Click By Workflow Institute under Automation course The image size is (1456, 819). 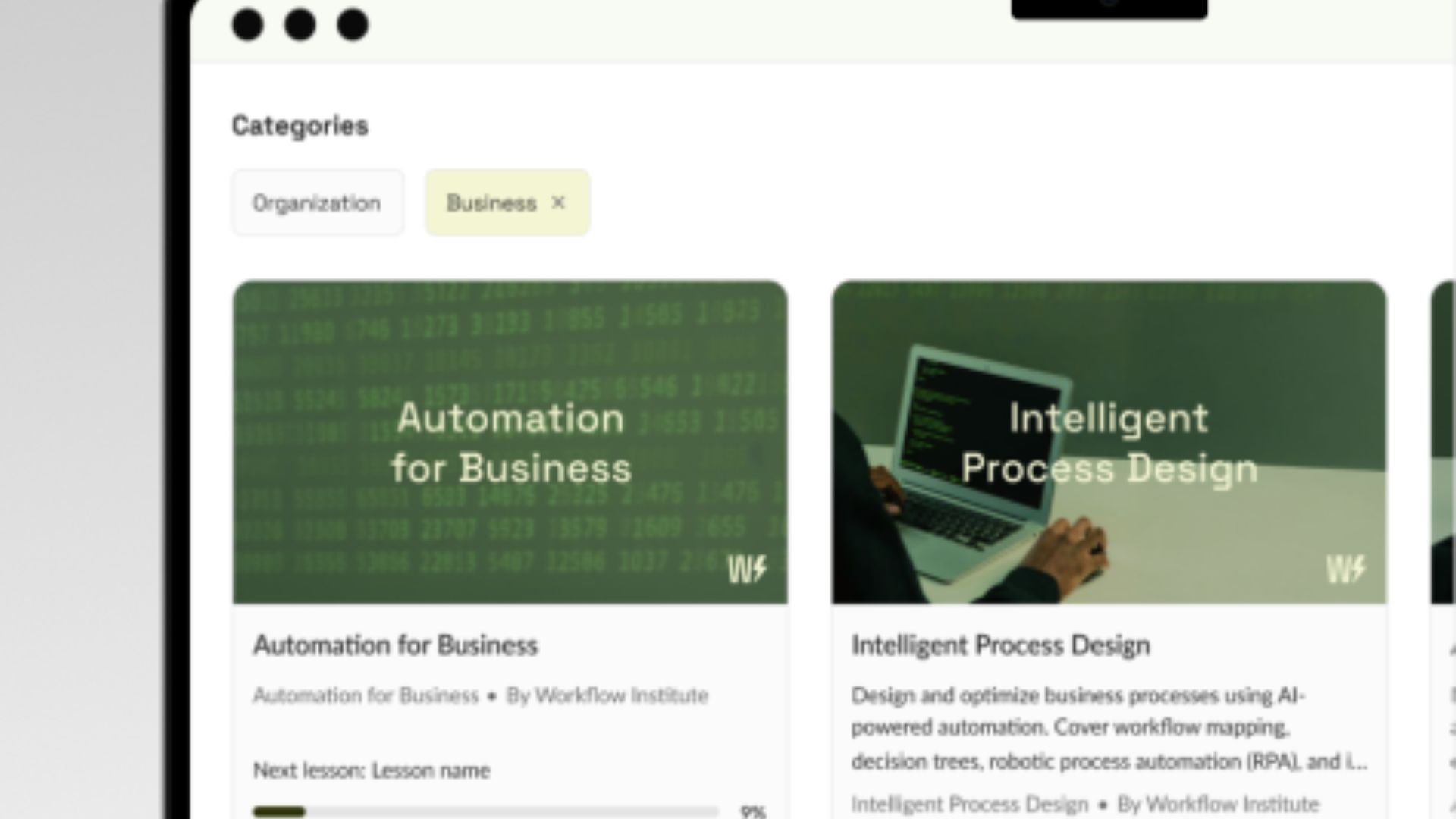coord(607,695)
